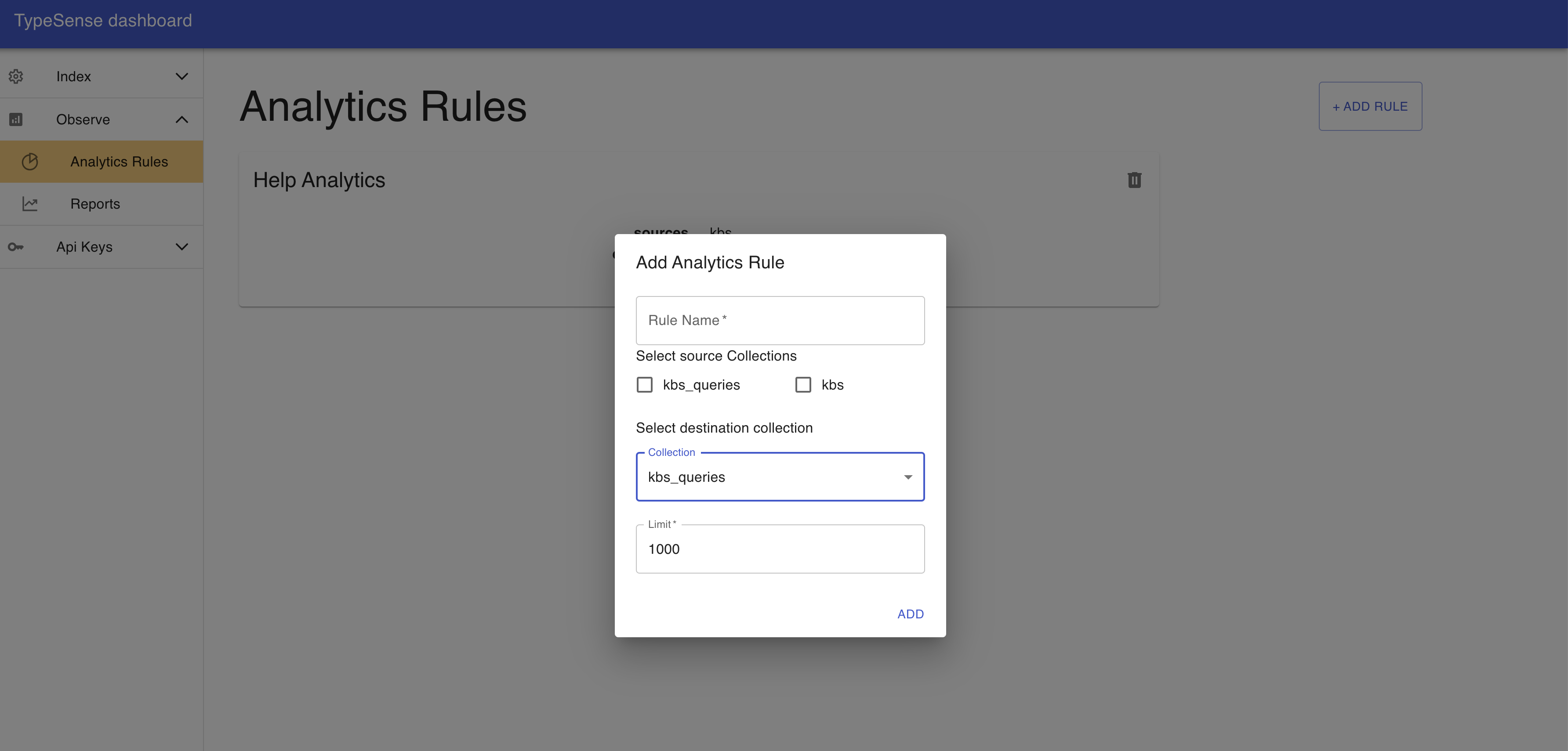Click the Help Analytics card heading

[x=319, y=180]
